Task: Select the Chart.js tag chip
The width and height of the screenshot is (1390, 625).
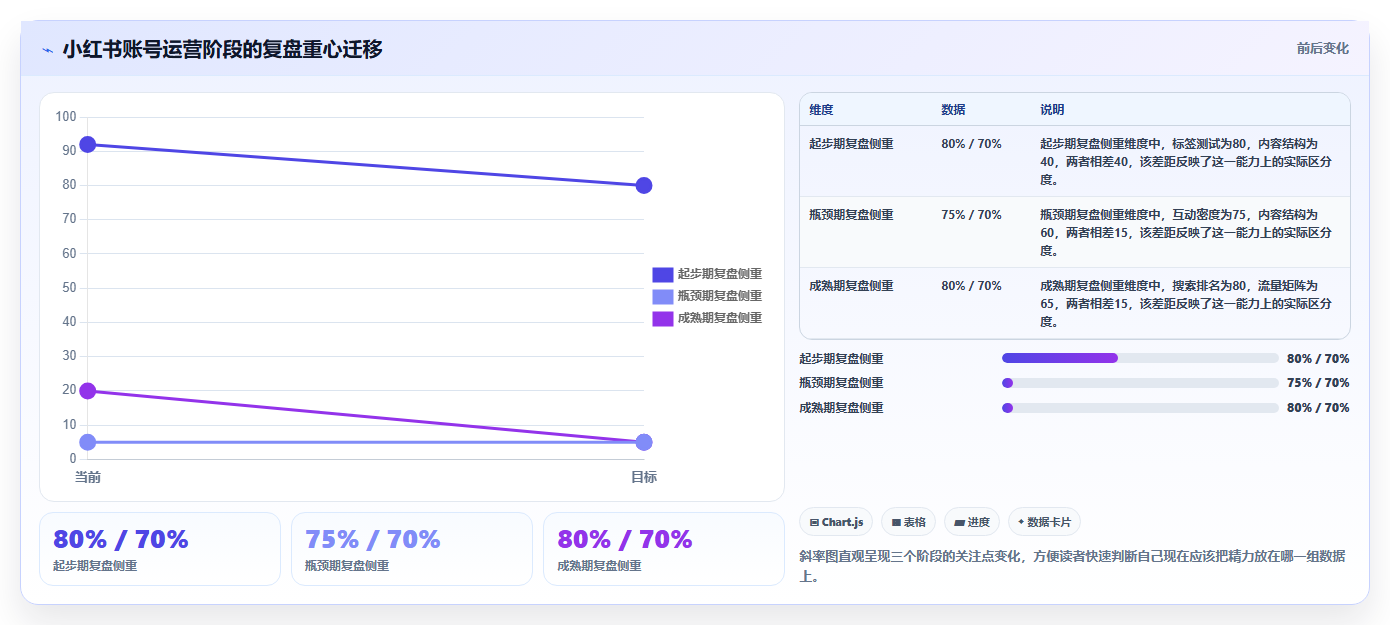Action: [x=836, y=522]
